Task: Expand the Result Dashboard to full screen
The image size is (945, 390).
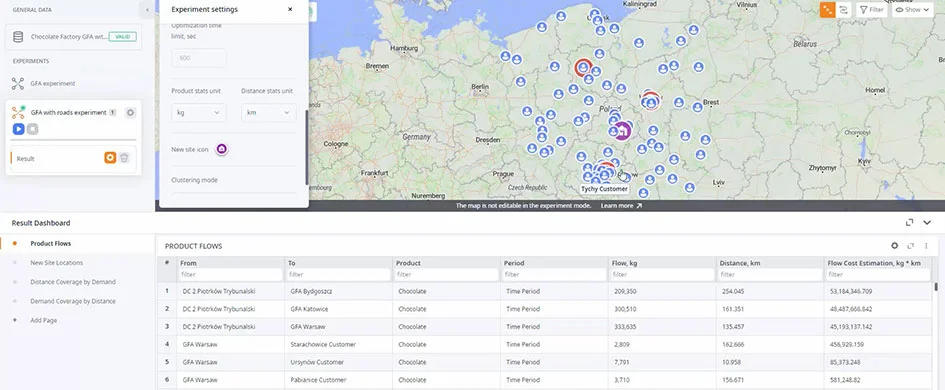Action: pos(909,222)
